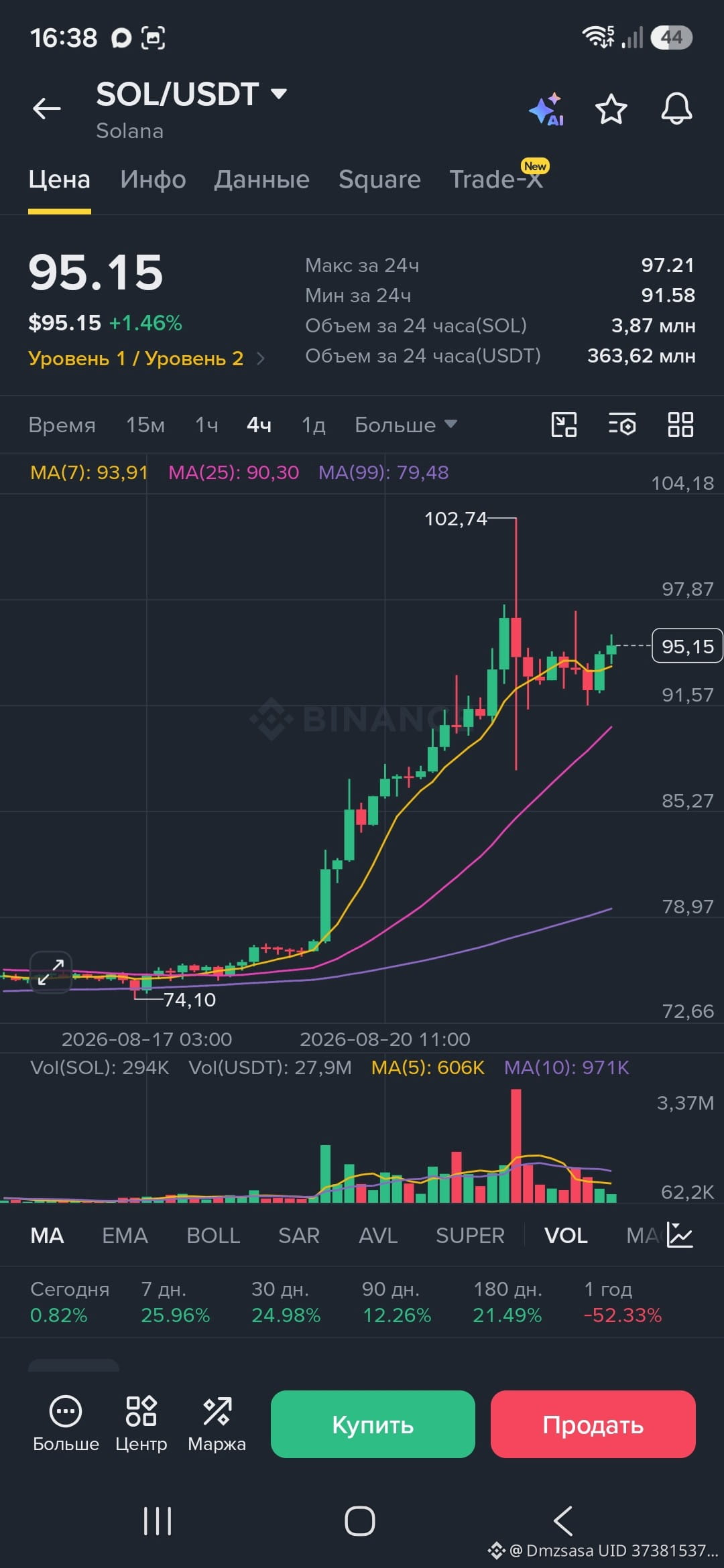
Task: Tap the green Купить button
Action: tap(373, 1424)
